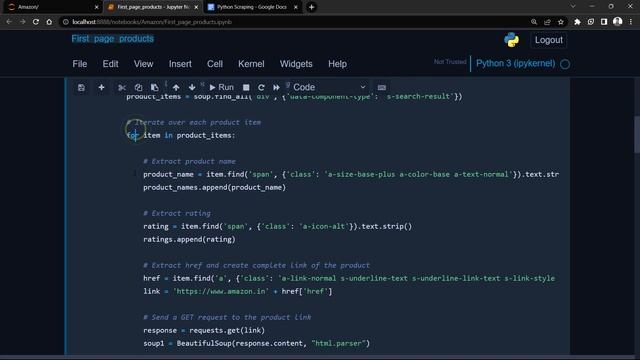Interrupt the kernel with stop icon

pyautogui.click(x=246, y=87)
